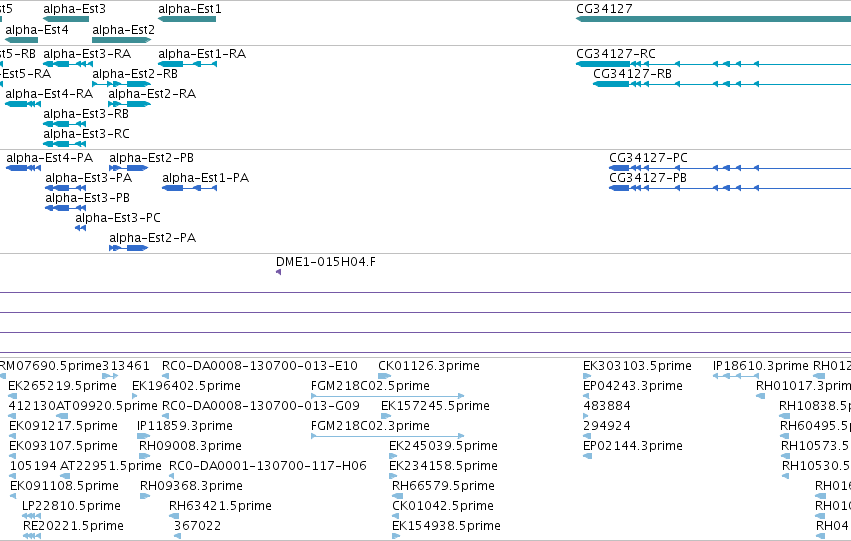
Task: Select RC0-DA0008-130700-013-E10 EST
Action: 166,375
